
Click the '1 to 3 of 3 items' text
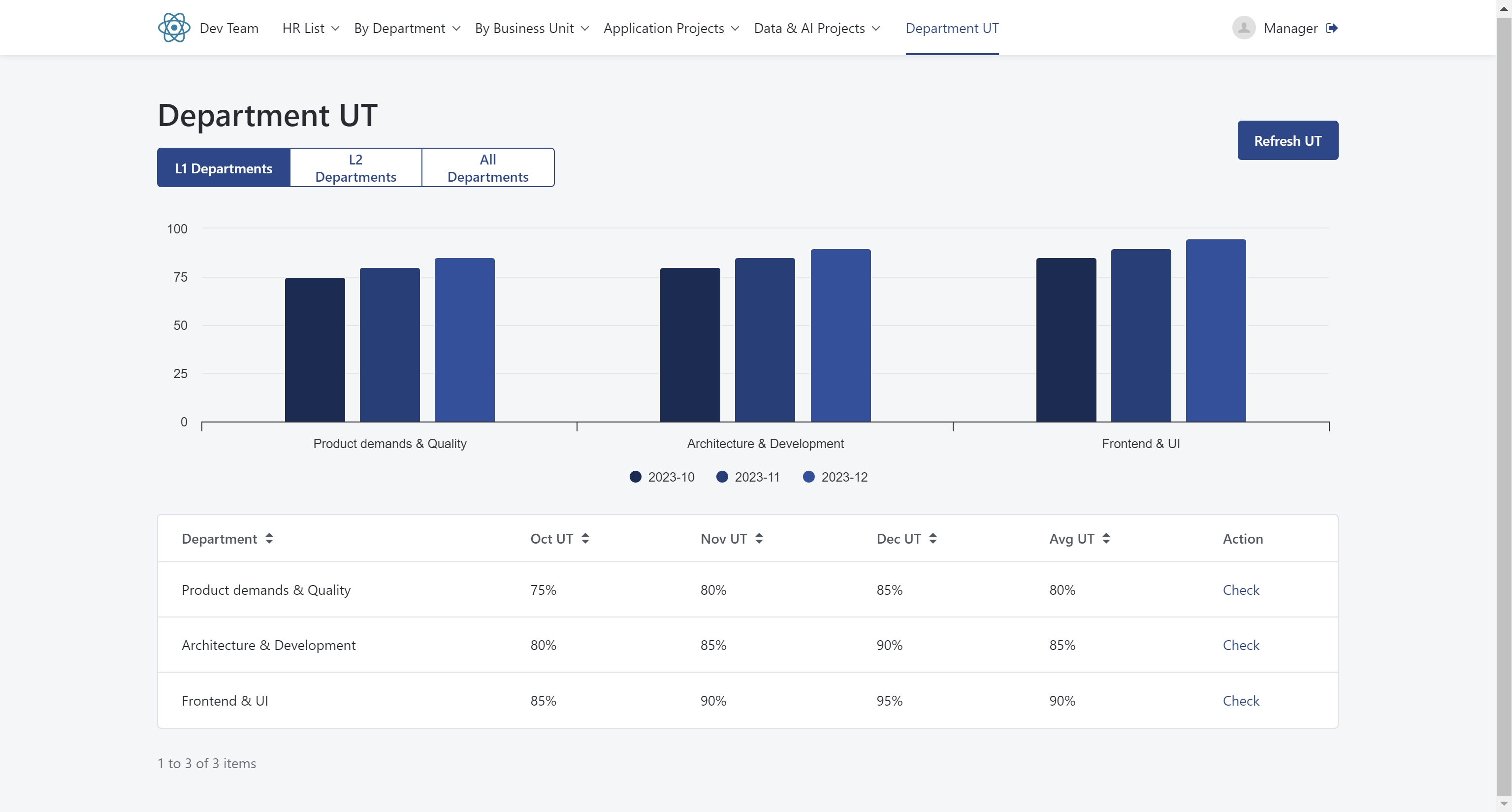point(207,763)
